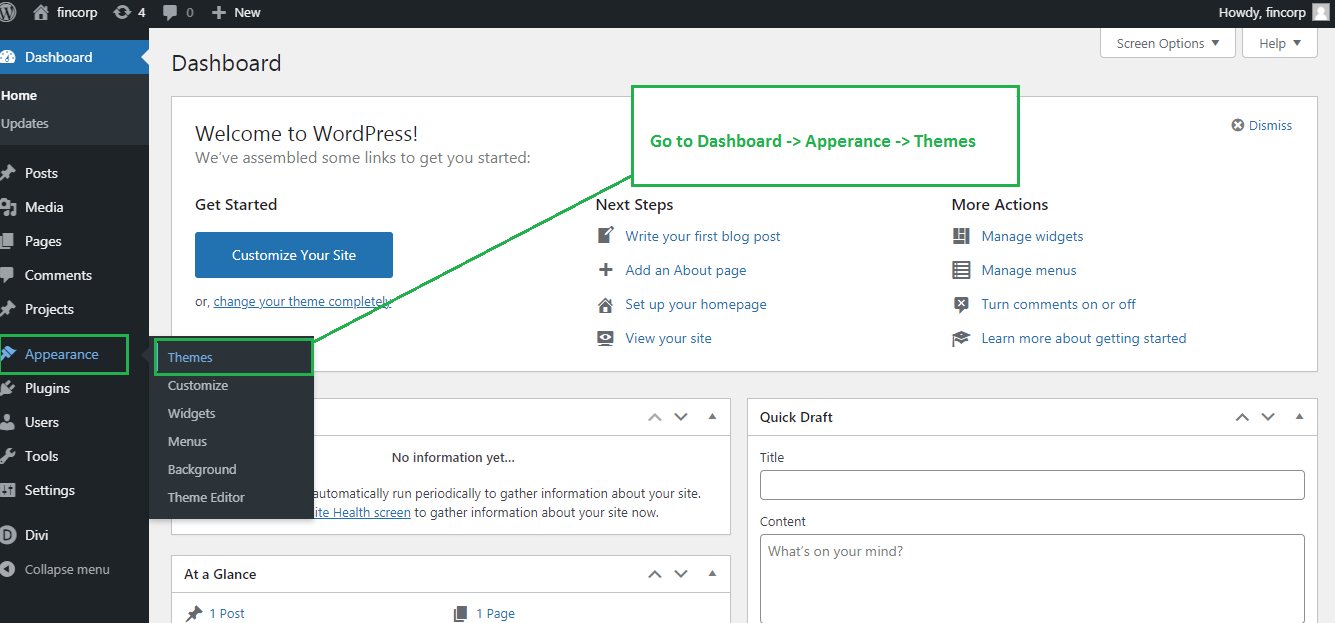Viewport: 1335px width, 623px height.
Task: Click the Howdy, fincorp account text
Action: (1262, 13)
